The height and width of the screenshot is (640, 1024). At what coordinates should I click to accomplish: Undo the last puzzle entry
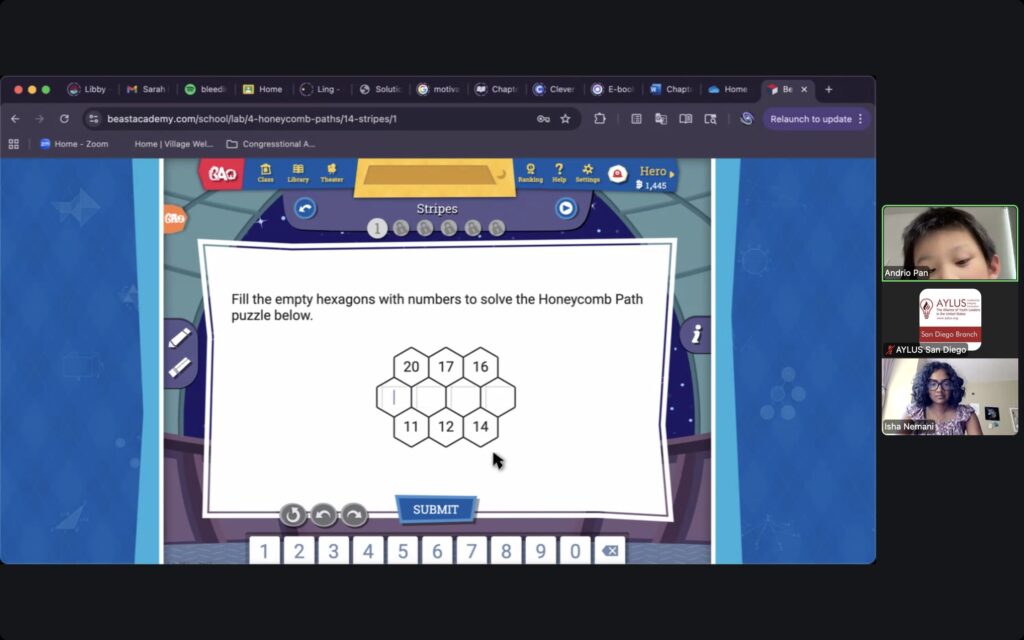[323, 515]
